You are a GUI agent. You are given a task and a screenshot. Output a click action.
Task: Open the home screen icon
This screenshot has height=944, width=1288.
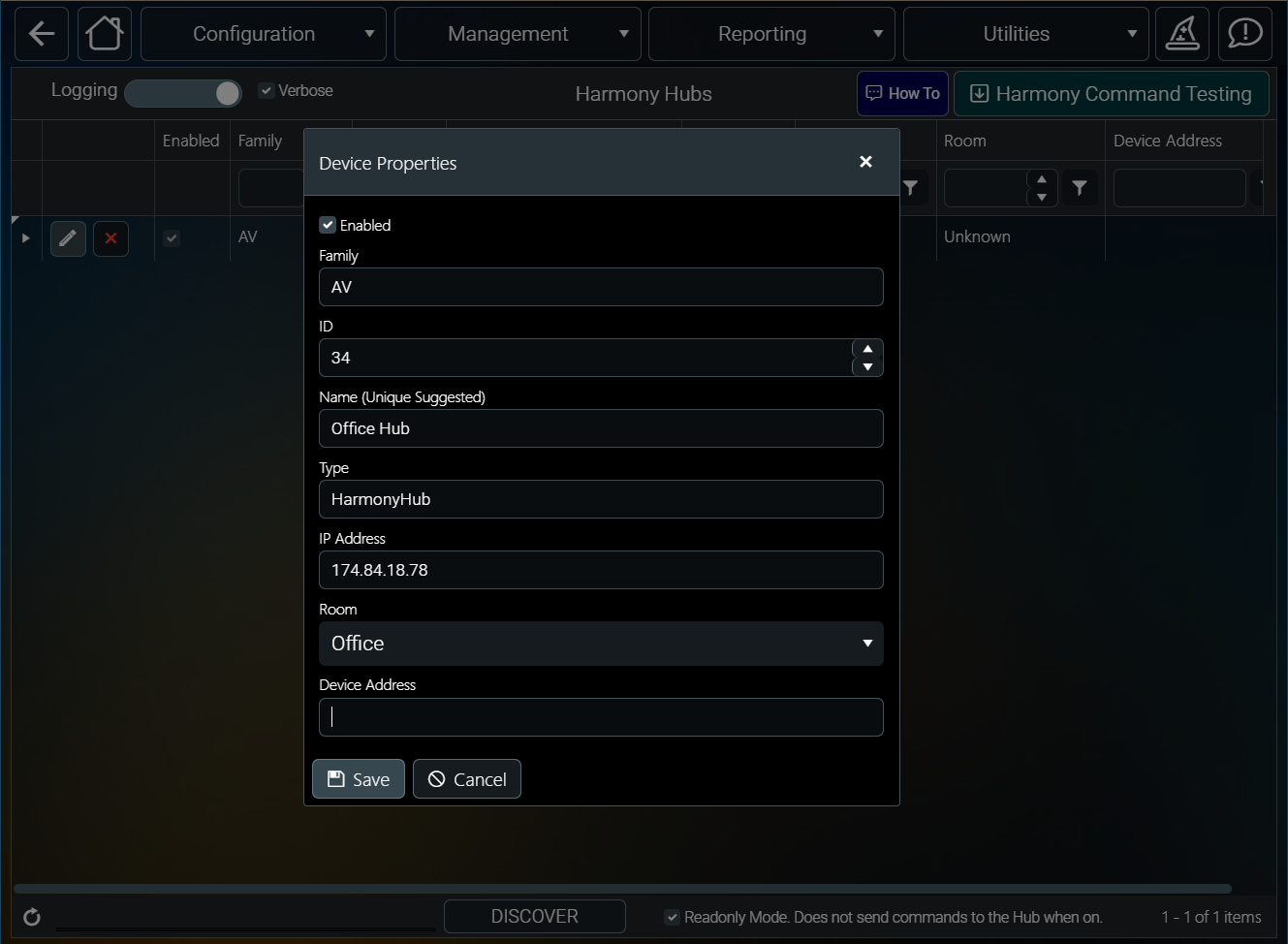[105, 34]
